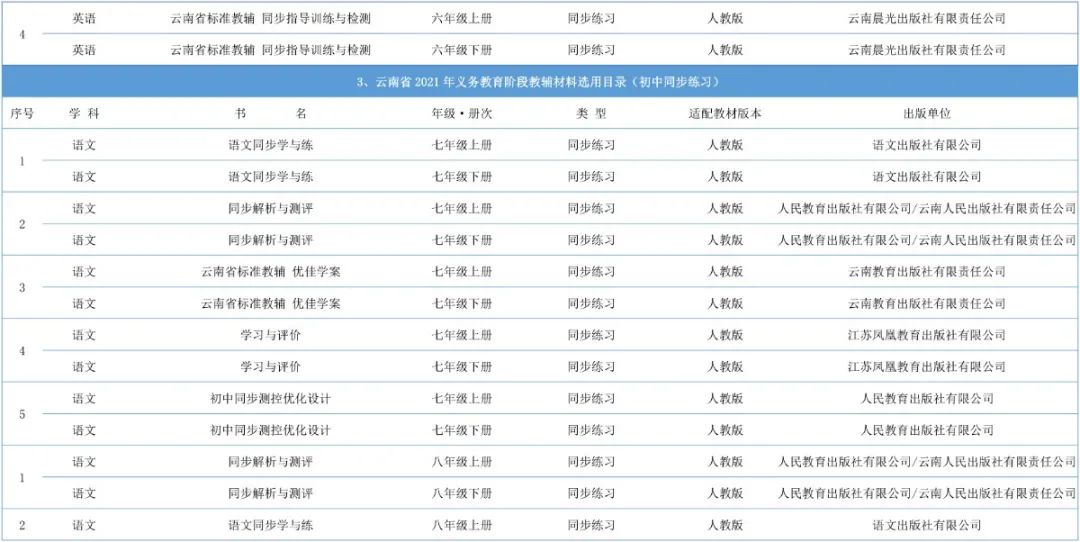The image size is (1080, 542).
Task: Select the 类型 column header
Action: click(591, 114)
